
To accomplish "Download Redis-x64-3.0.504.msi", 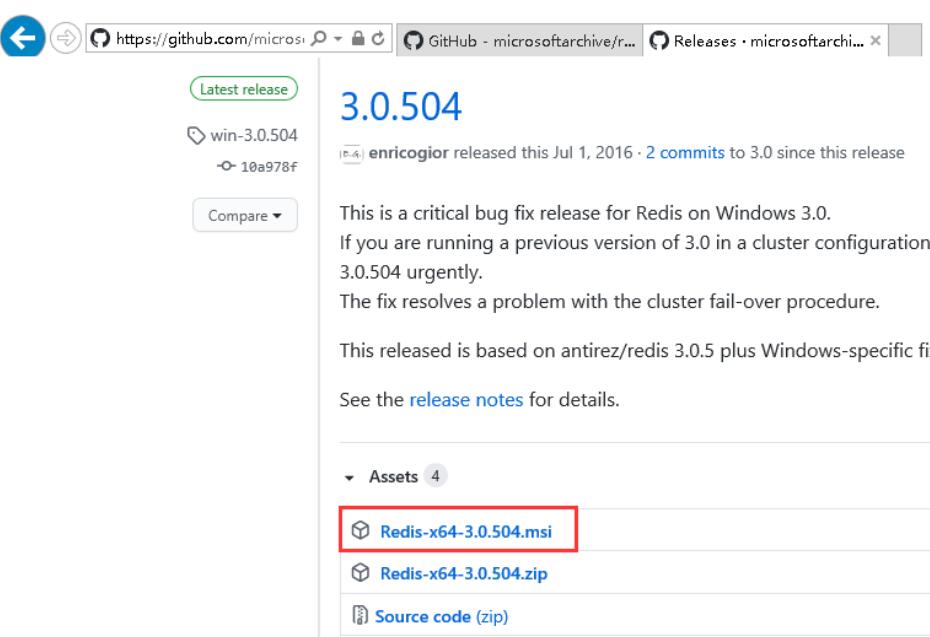I will (x=466, y=531).
